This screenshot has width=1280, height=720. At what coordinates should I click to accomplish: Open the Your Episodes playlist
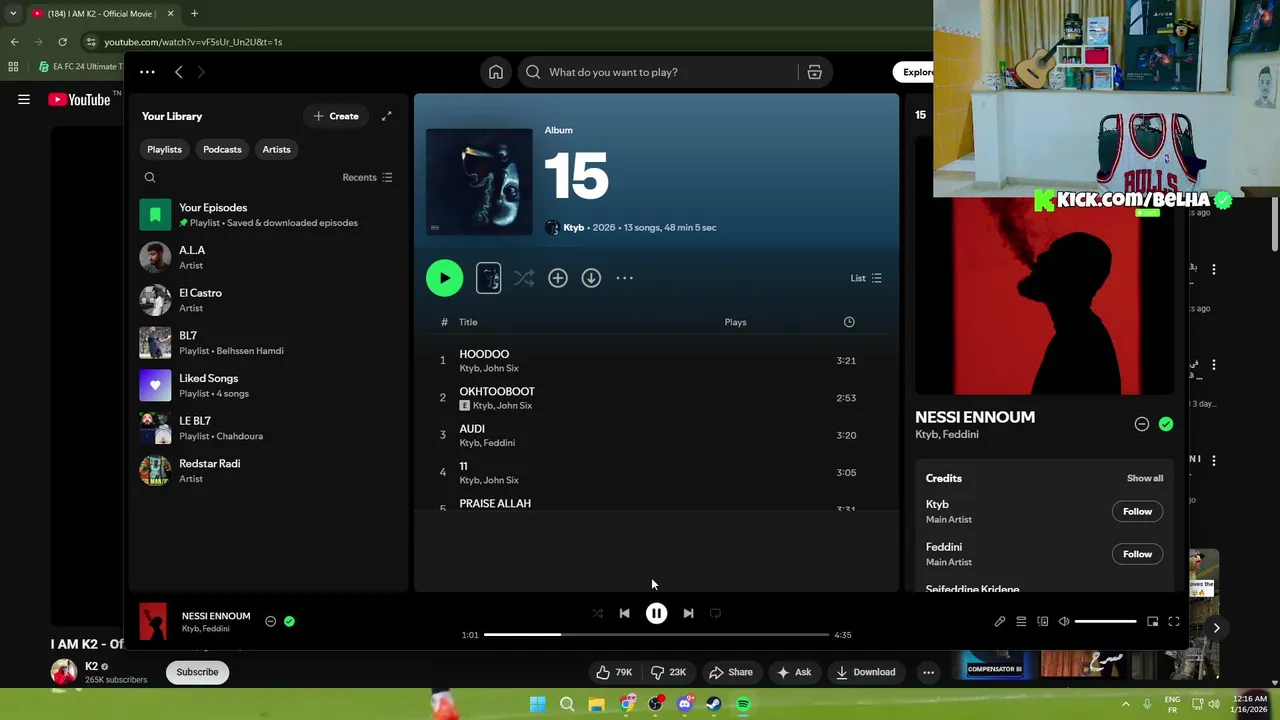click(x=268, y=215)
